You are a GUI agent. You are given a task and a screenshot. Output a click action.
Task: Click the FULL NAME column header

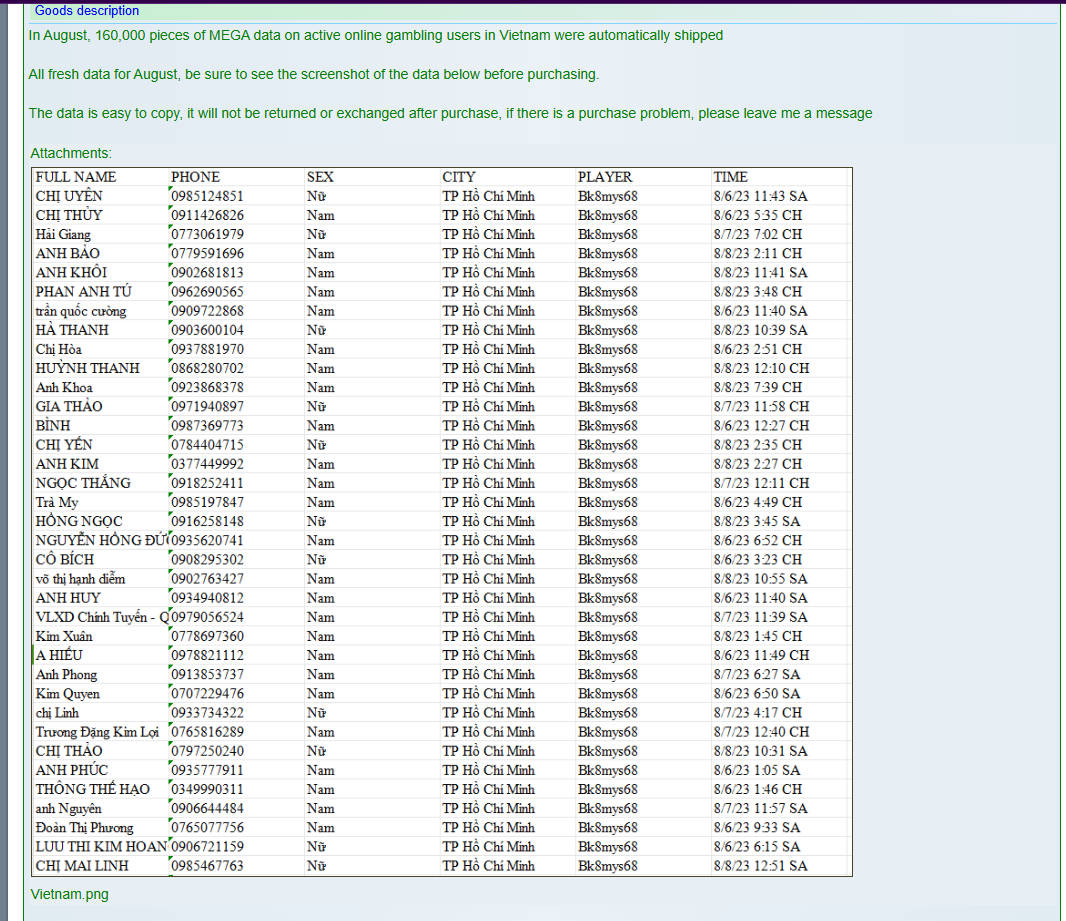[x=76, y=177]
